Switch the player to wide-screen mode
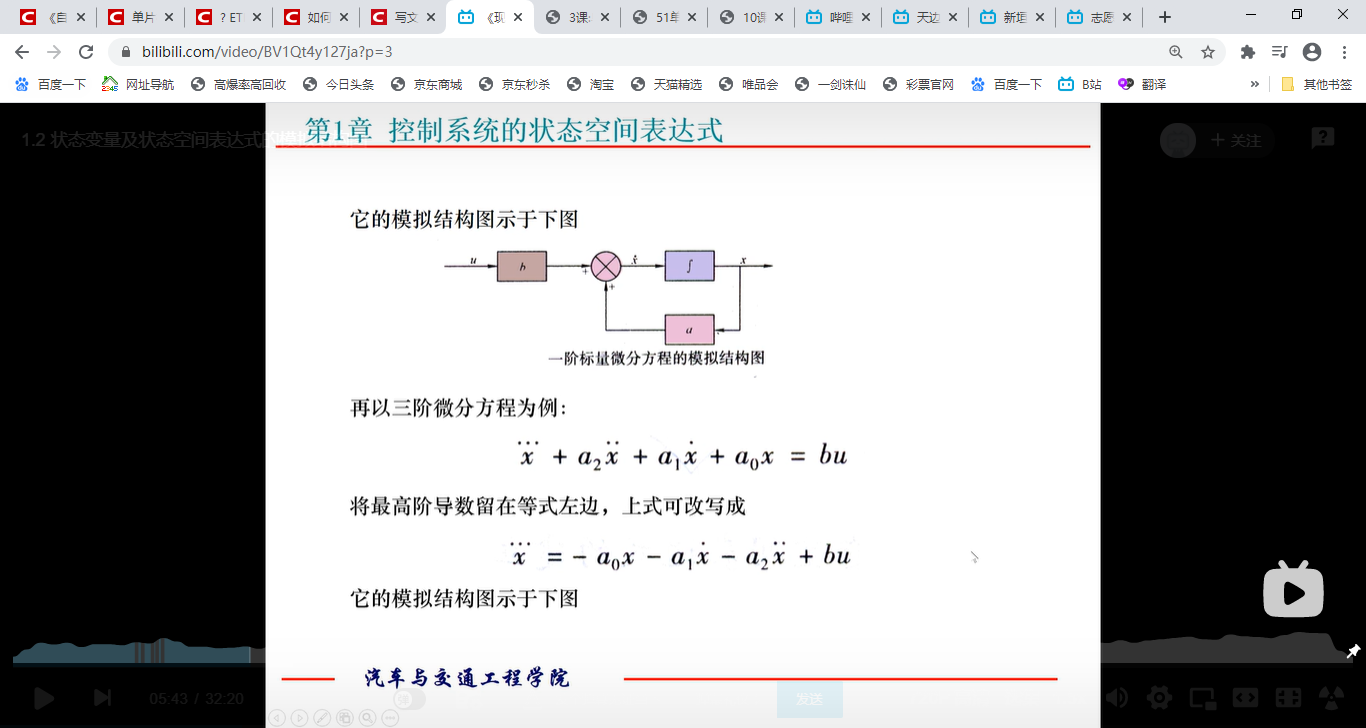This screenshot has width=1366, height=728. (x=1245, y=698)
